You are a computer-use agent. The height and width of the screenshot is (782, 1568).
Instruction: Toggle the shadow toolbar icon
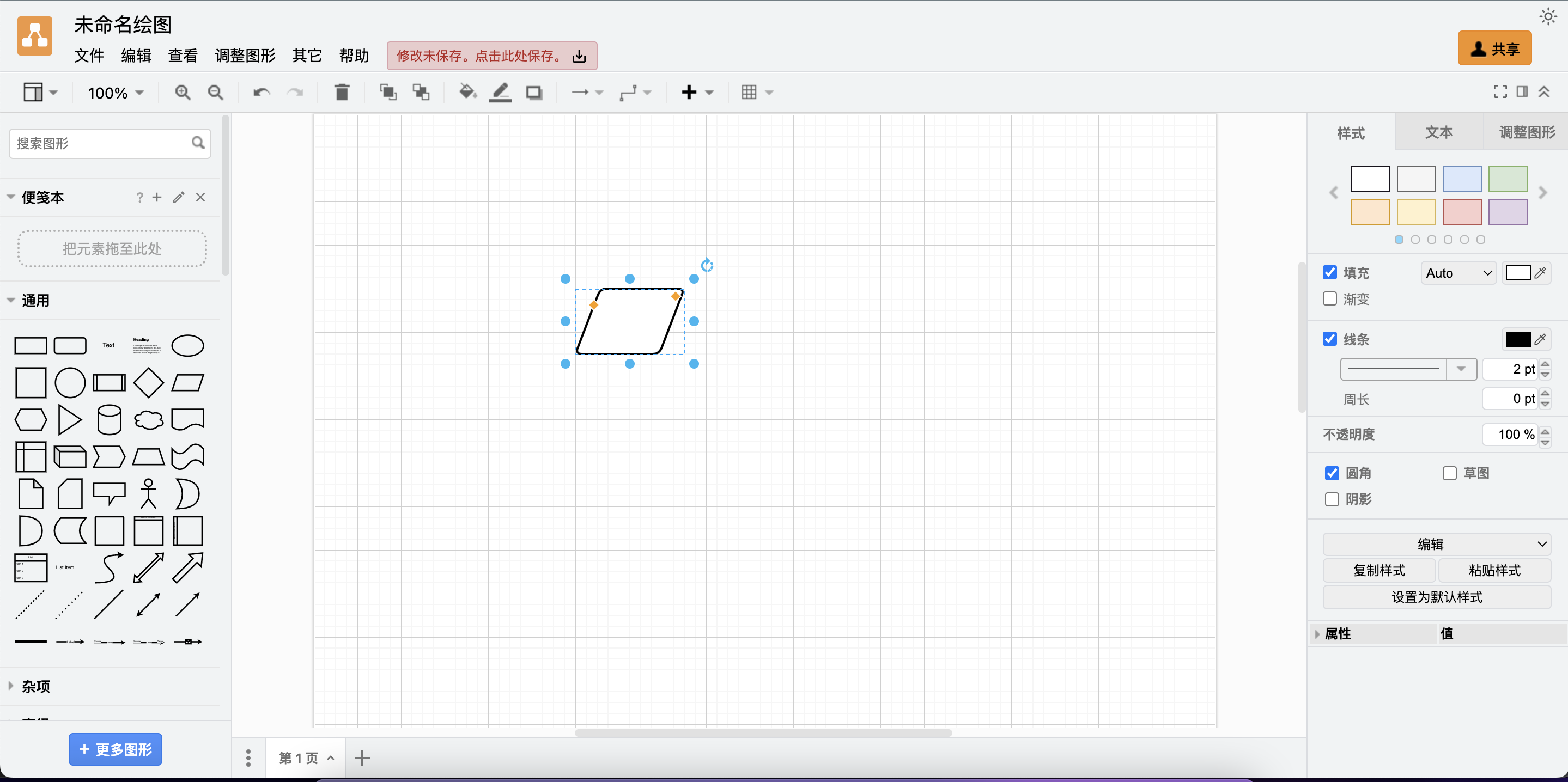point(534,93)
